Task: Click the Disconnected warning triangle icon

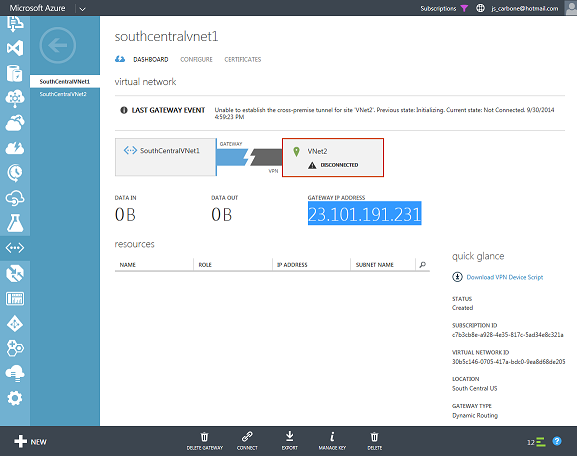Action: [x=312, y=165]
